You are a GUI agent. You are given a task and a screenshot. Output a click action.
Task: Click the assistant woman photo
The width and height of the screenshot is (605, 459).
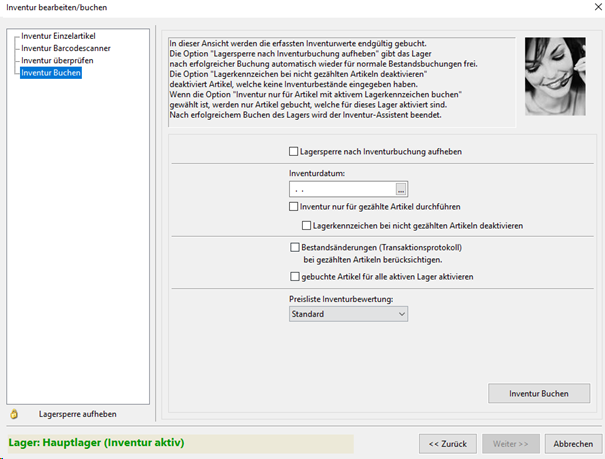[x=555, y=76]
